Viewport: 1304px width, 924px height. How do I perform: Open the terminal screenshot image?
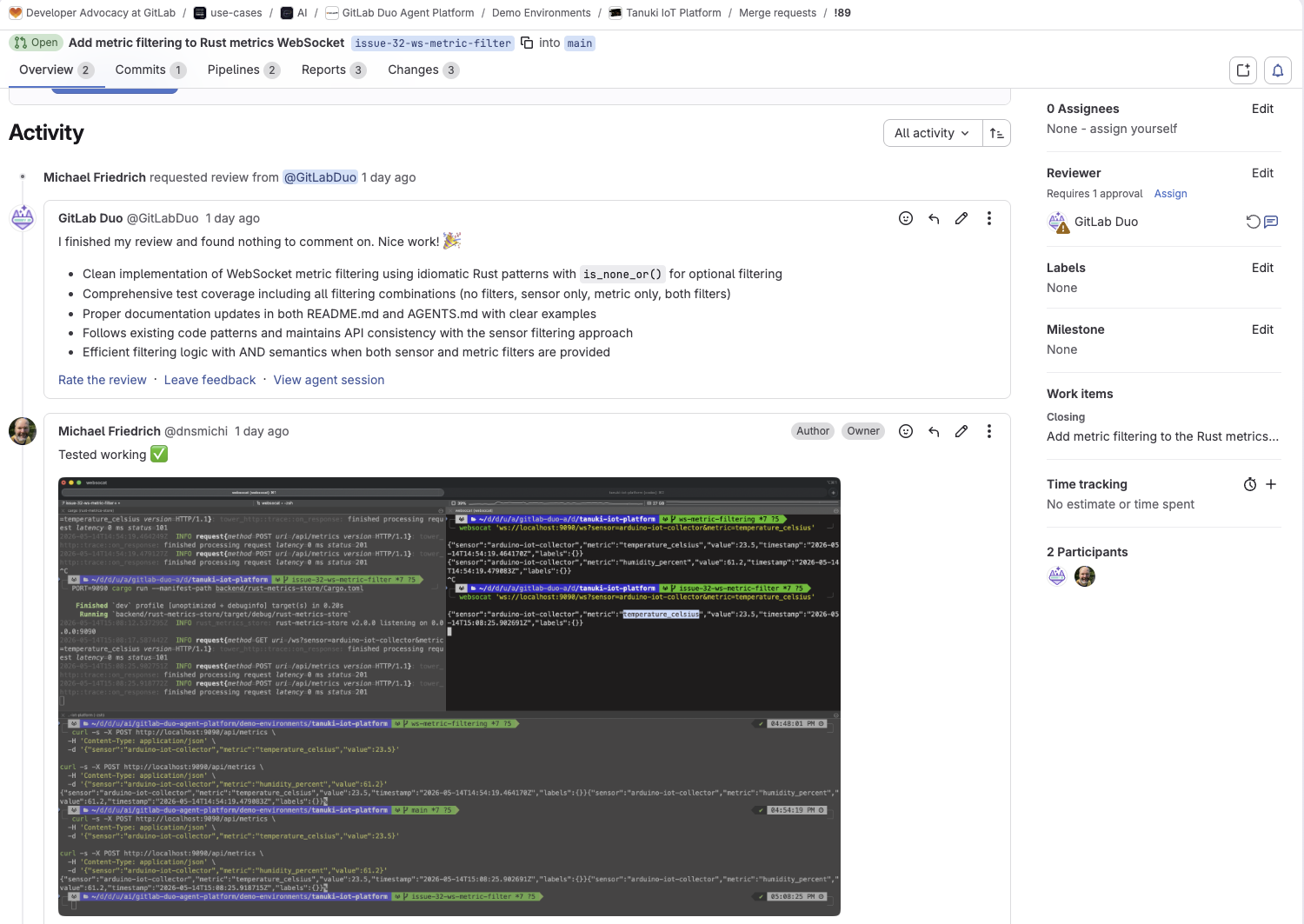tap(449, 696)
